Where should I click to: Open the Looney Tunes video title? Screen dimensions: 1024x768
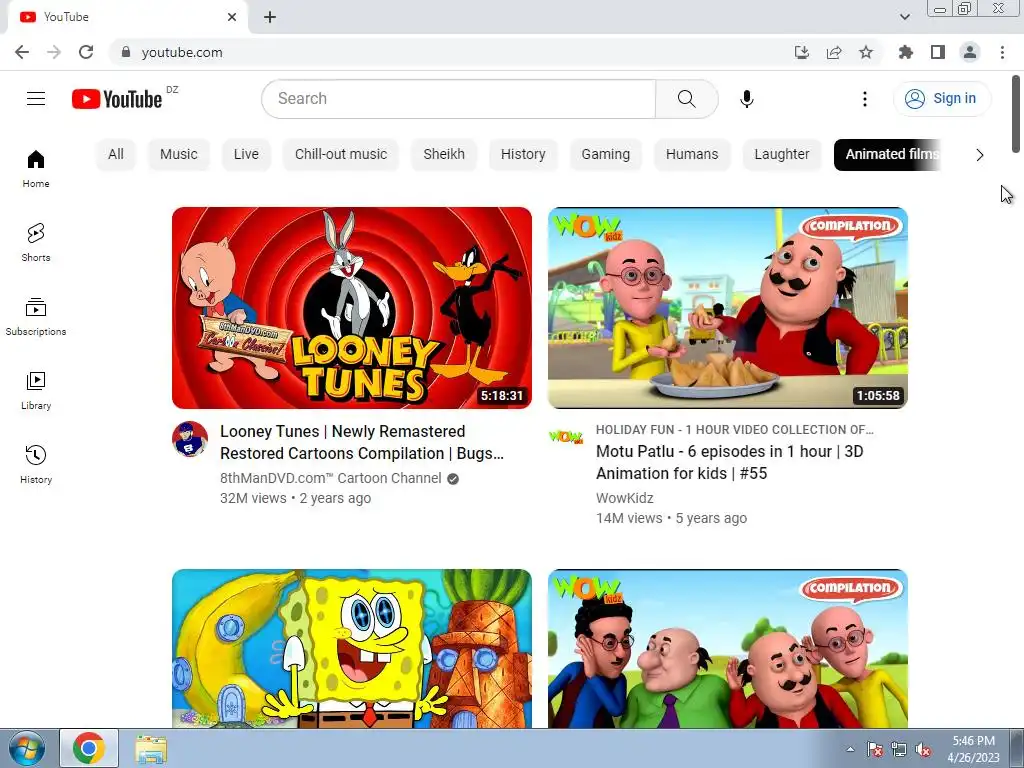pyautogui.click(x=362, y=442)
